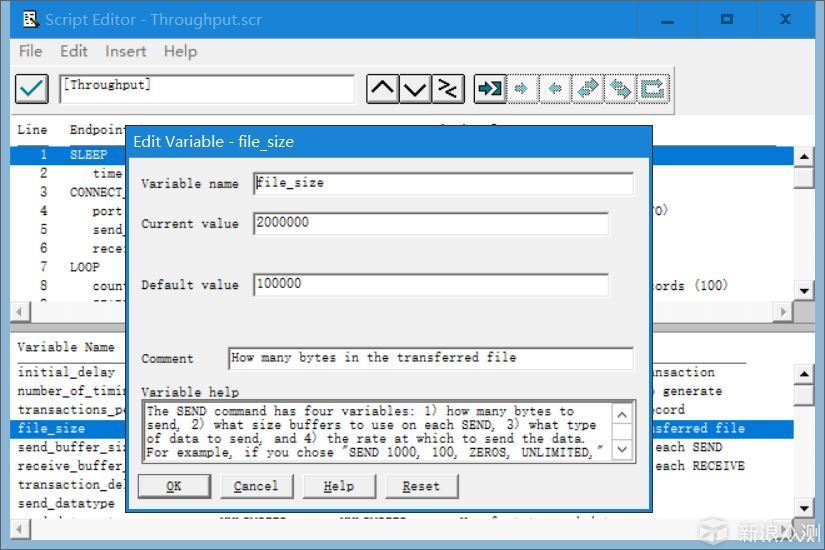Viewport: 825px width, 550px height.
Task: Click the insert send command icon
Action: (490, 88)
